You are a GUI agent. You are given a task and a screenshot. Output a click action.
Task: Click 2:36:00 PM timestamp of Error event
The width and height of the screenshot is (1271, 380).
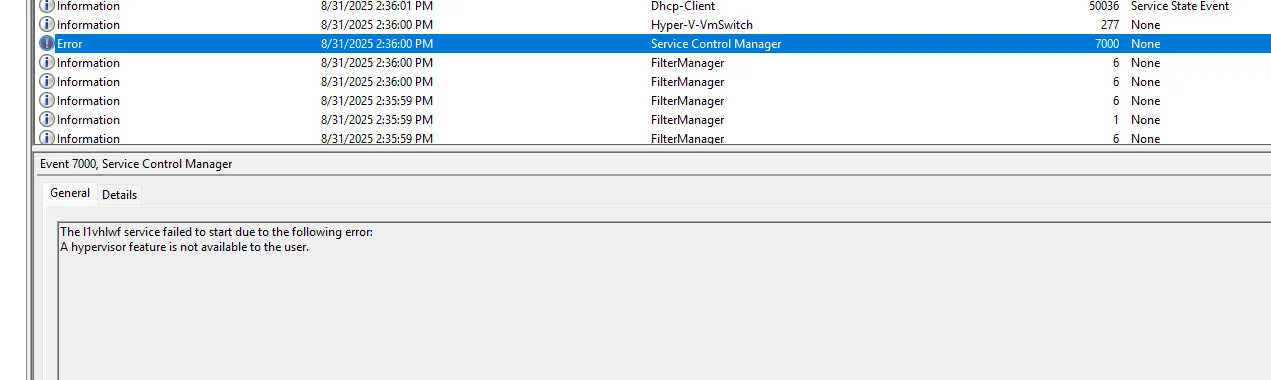377,44
